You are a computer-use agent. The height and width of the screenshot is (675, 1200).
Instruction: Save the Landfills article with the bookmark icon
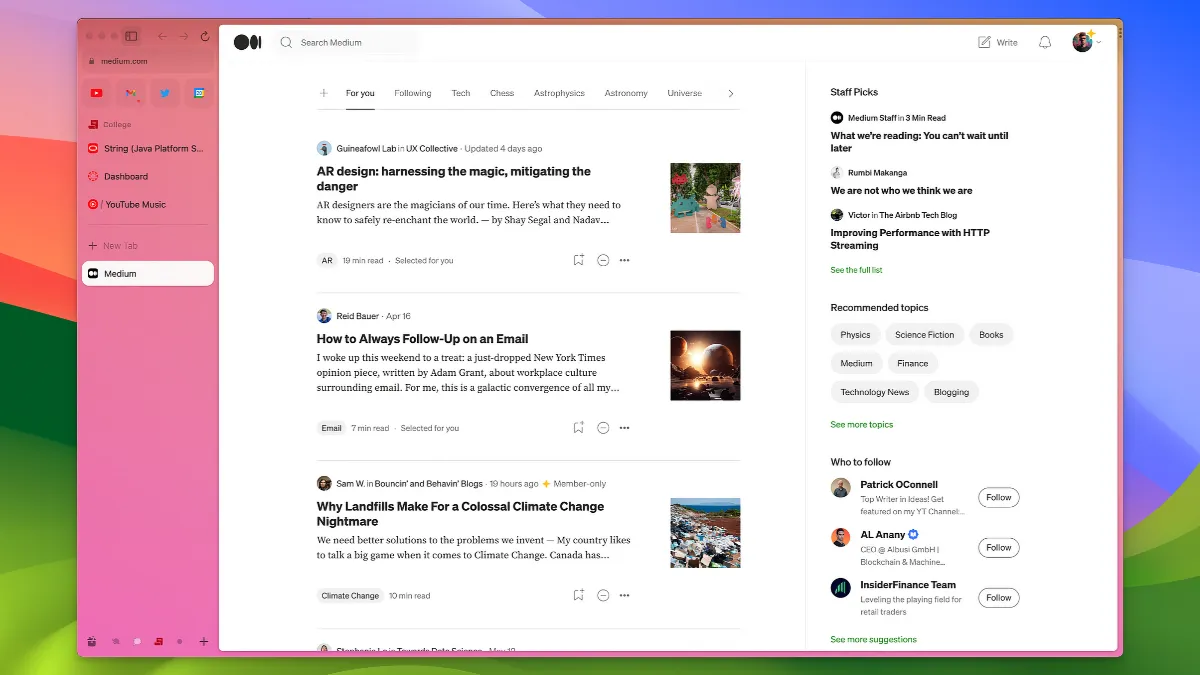(x=578, y=595)
